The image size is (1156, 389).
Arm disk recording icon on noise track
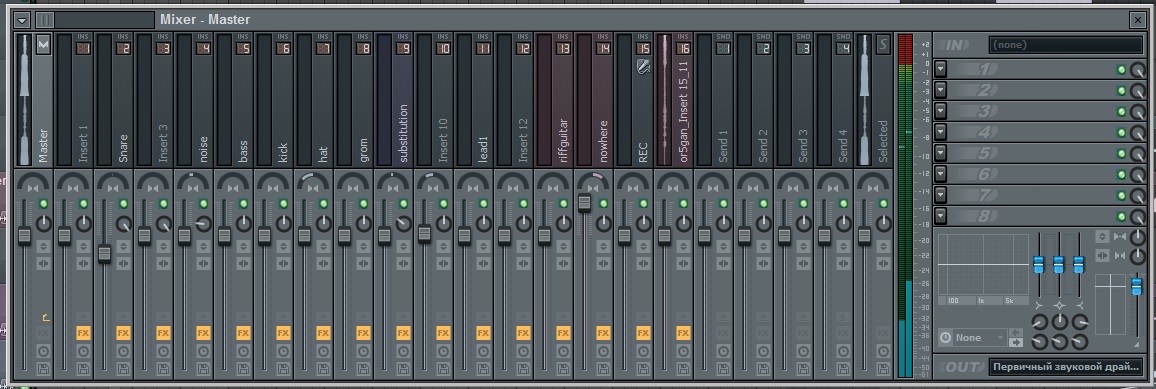tap(203, 368)
